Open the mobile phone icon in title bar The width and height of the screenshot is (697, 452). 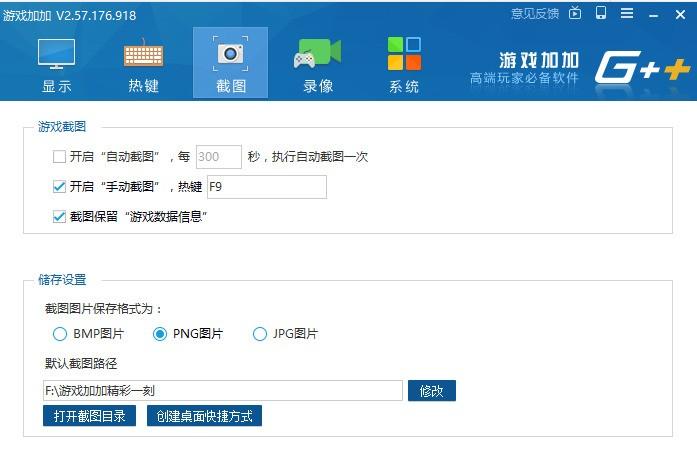tap(601, 13)
